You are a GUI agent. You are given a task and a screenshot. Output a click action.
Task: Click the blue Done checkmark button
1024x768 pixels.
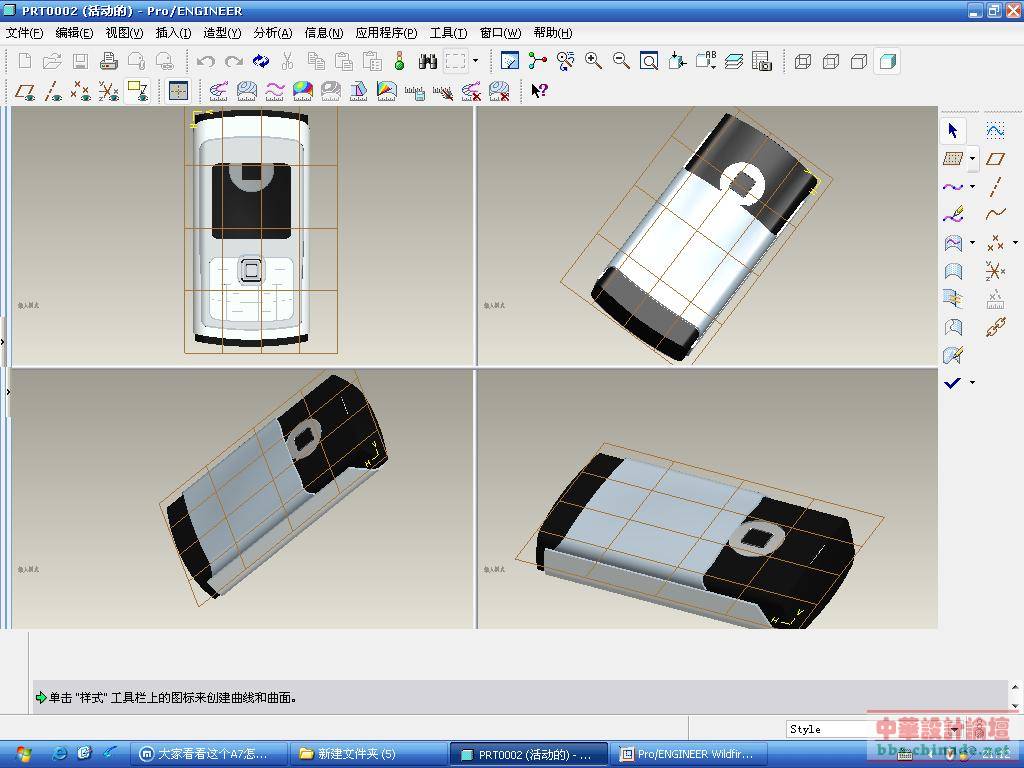[x=953, y=383]
